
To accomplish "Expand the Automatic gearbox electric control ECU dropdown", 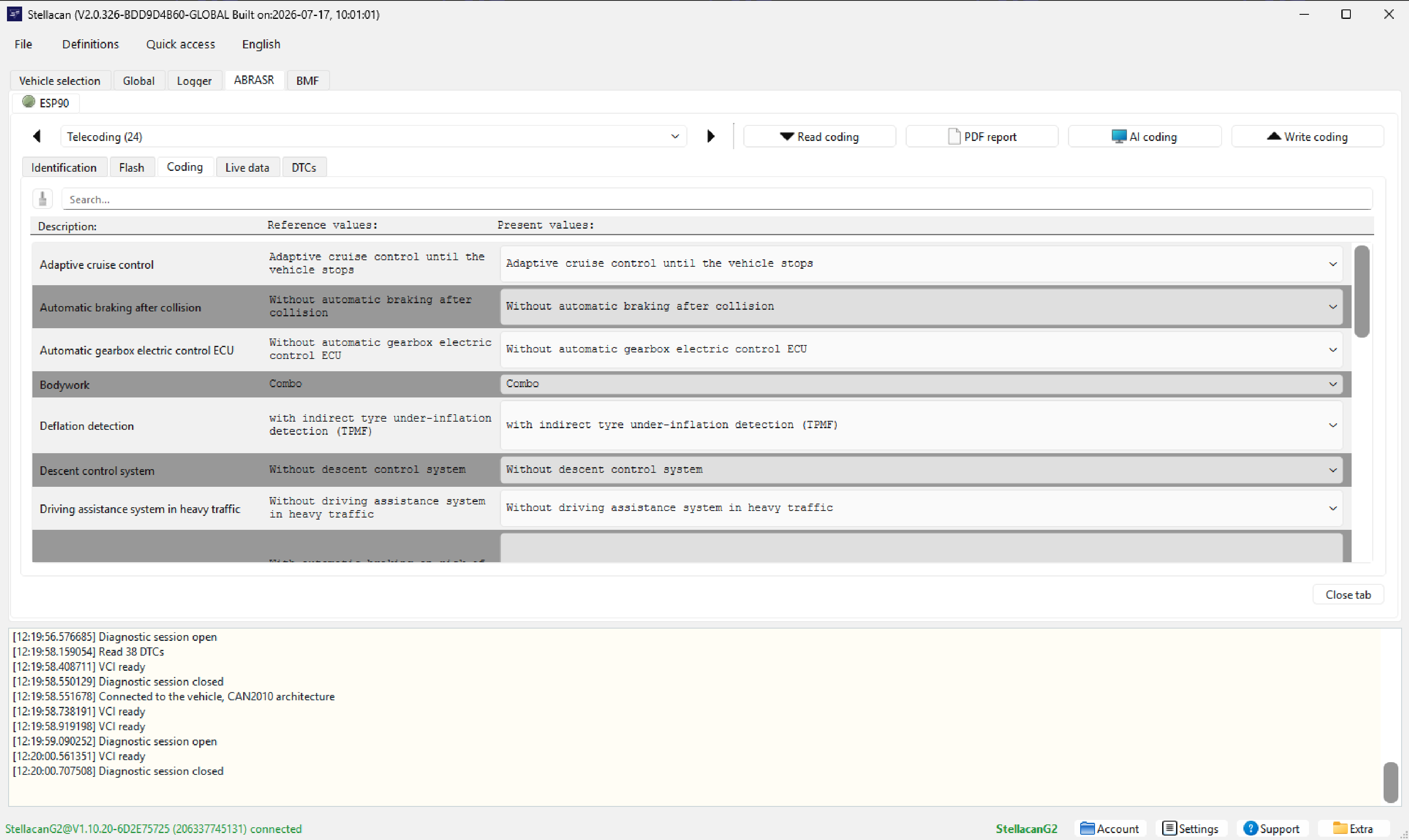I will point(922,349).
